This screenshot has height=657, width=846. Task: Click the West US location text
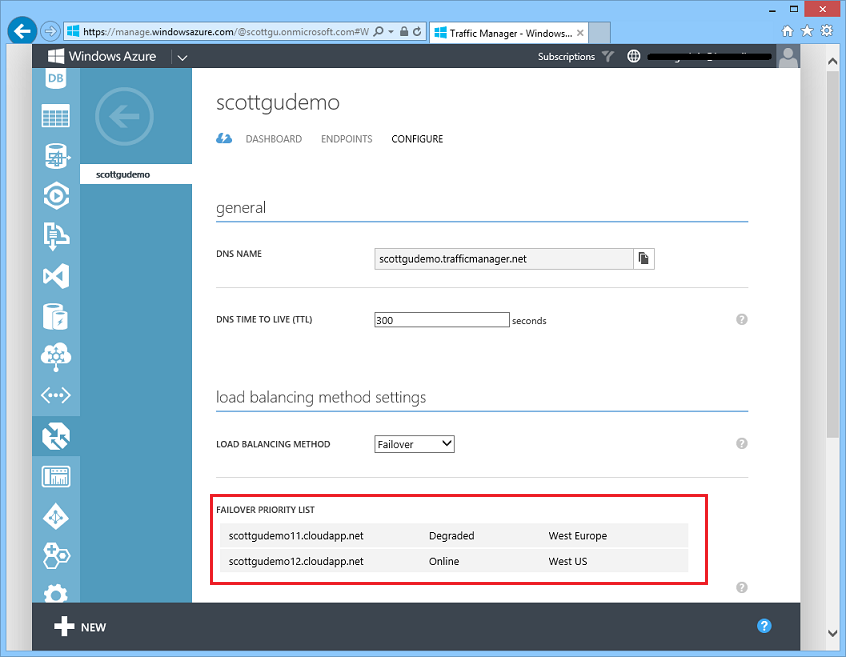tap(568, 561)
